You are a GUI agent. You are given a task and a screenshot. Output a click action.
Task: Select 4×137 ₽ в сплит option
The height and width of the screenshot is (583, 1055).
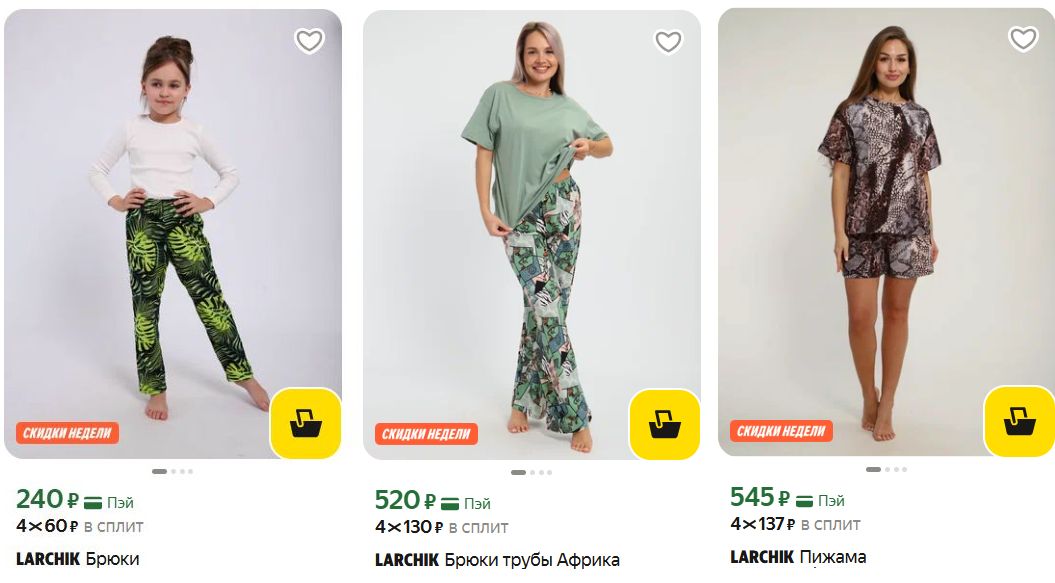point(795,524)
